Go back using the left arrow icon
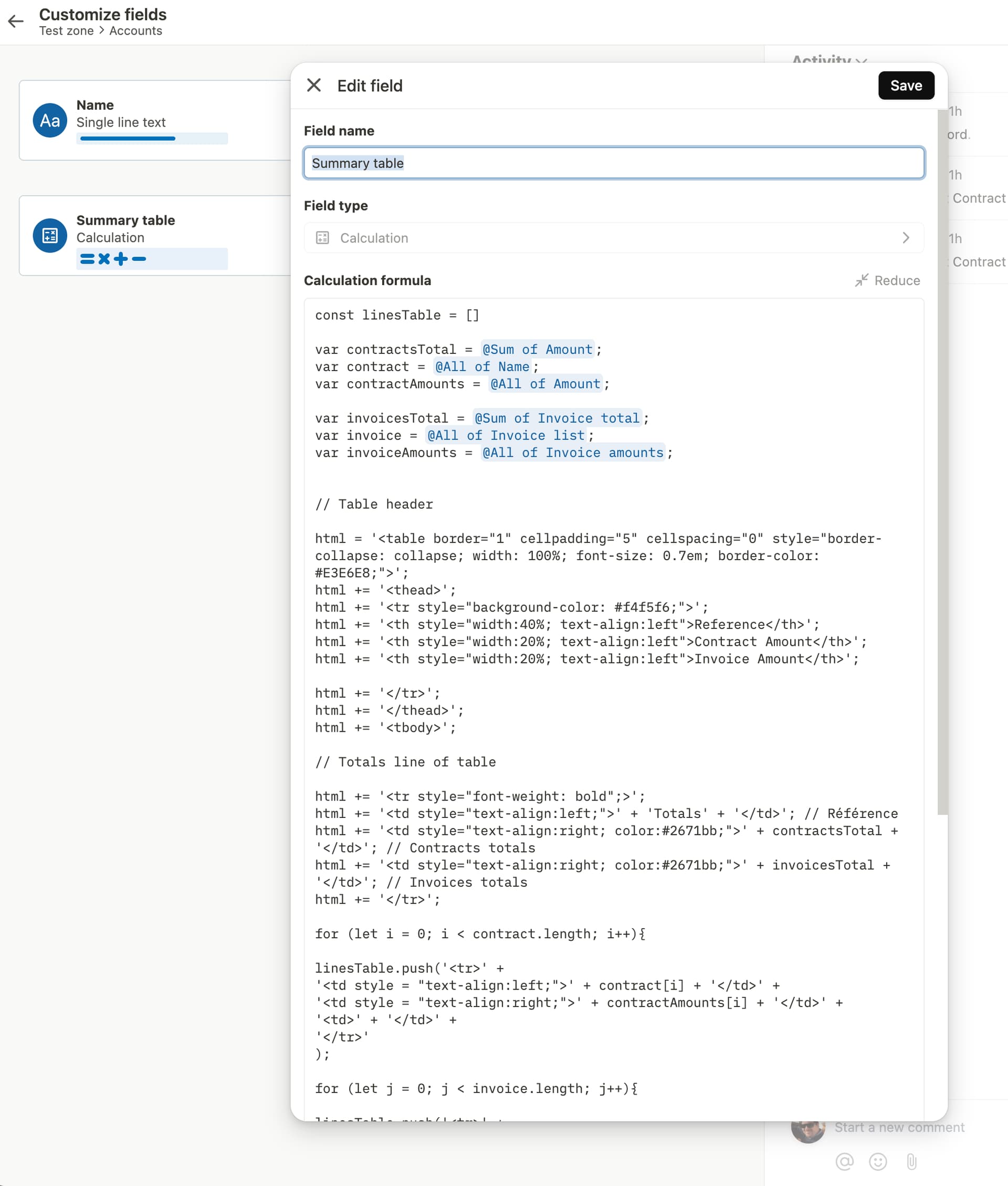Screen dimensions: 1008x1186 click(16, 22)
